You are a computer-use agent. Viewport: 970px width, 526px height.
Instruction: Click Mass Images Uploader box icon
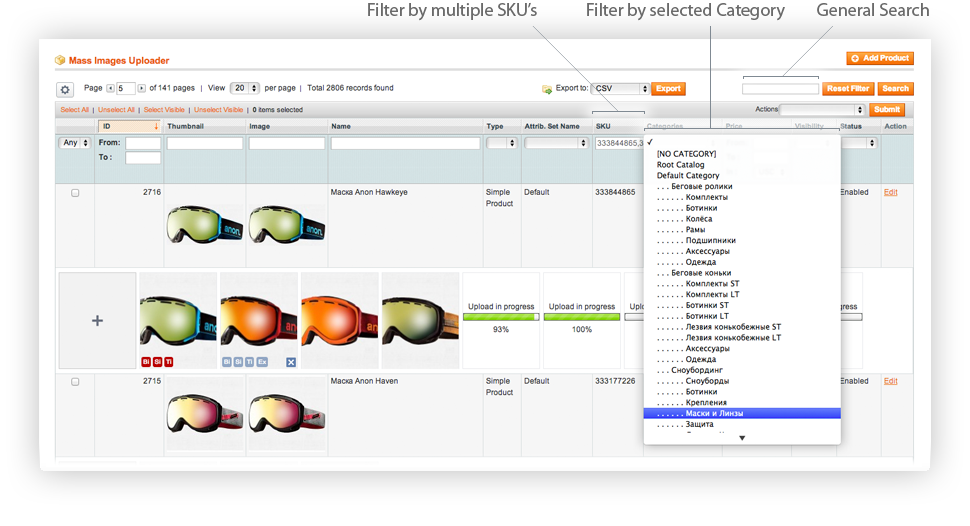tap(60, 60)
